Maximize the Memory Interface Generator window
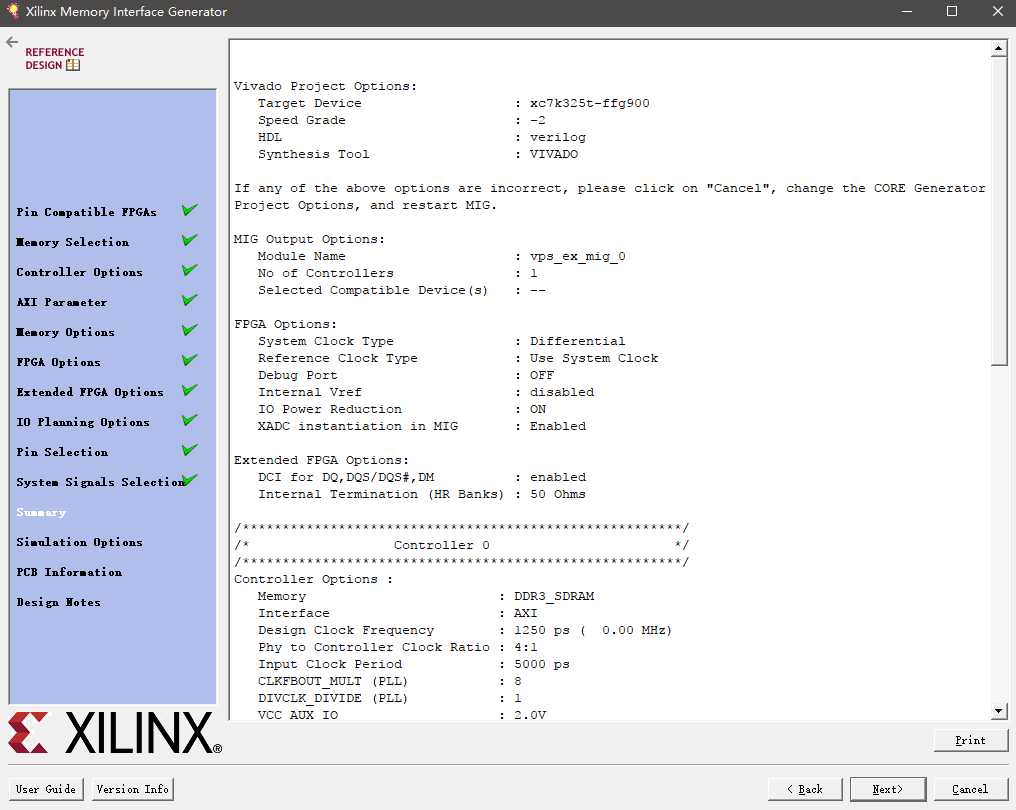The image size is (1016, 810). [x=952, y=11]
